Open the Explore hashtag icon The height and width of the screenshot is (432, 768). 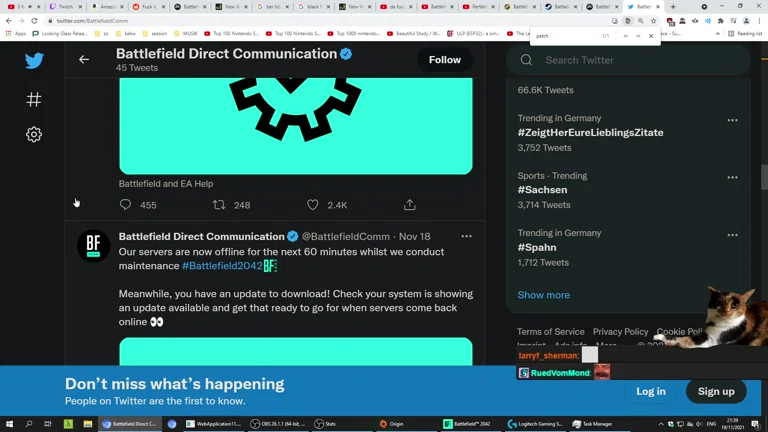(x=34, y=99)
